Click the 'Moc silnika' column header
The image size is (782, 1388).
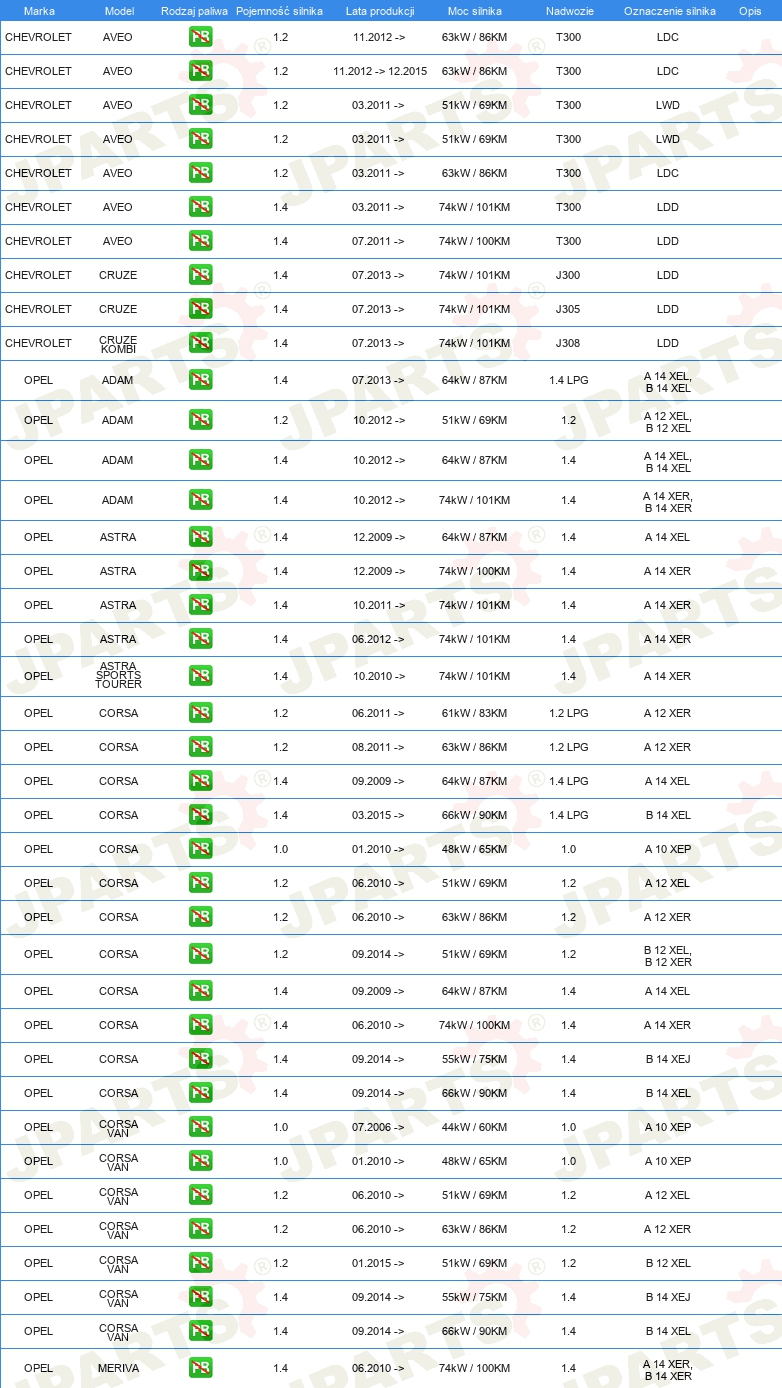[475, 11]
